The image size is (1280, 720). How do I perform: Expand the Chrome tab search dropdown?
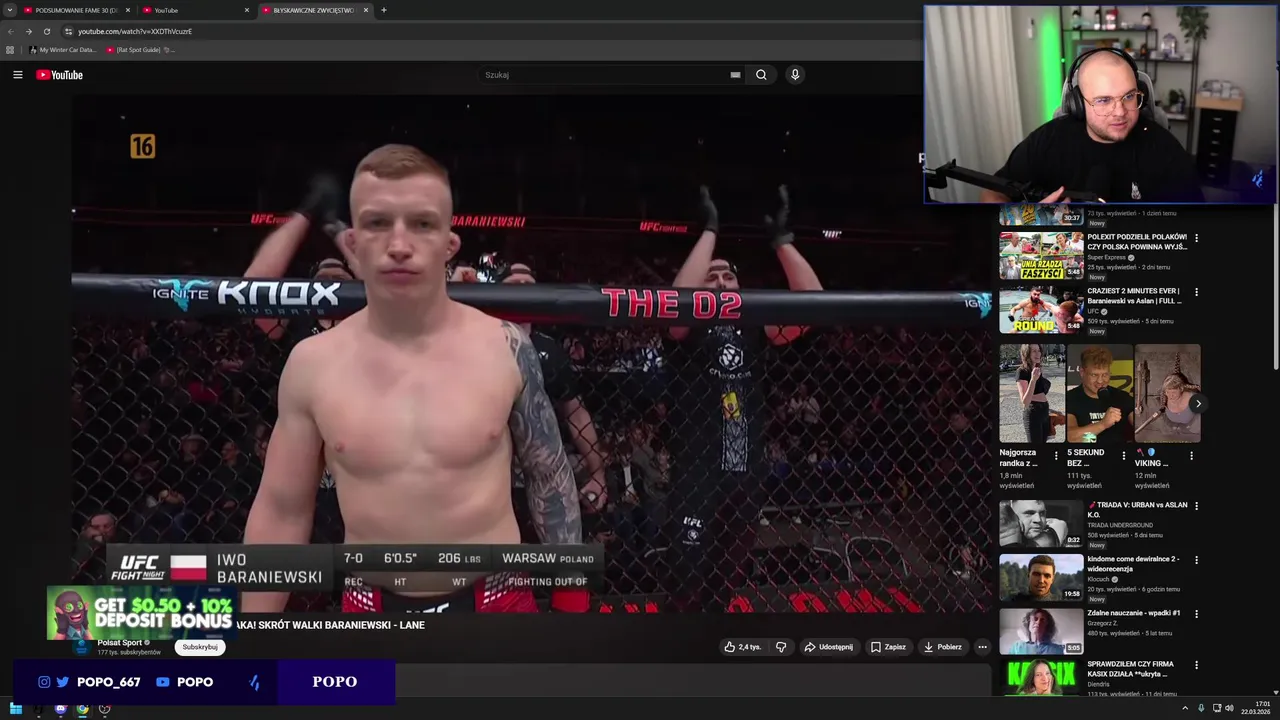(9, 10)
